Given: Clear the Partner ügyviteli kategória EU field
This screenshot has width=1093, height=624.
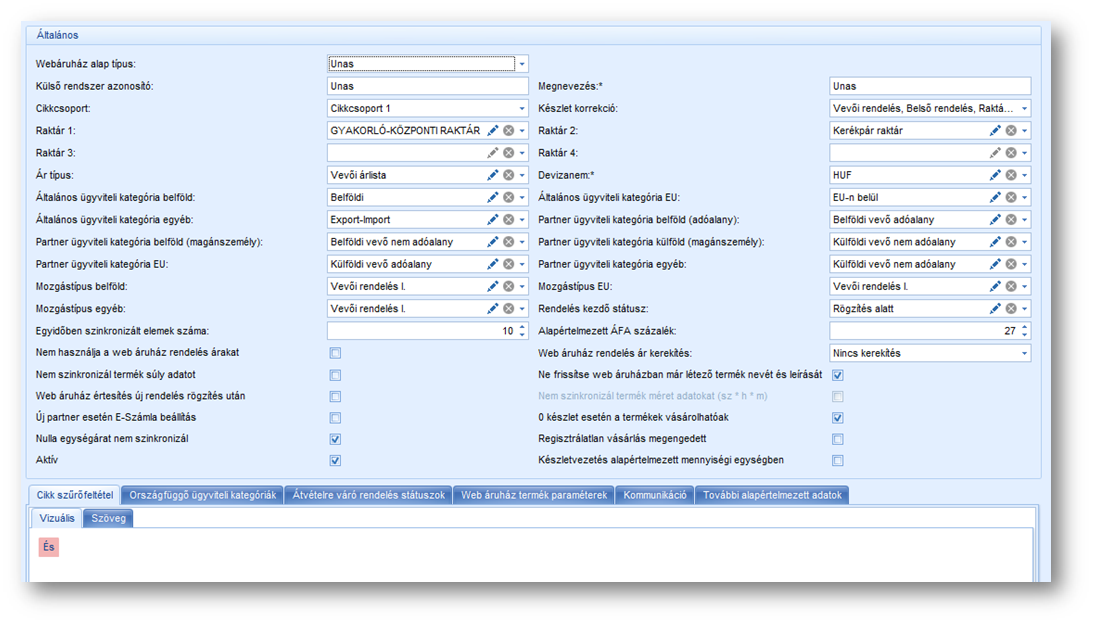Looking at the screenshot, I should [x=508, y=264].
